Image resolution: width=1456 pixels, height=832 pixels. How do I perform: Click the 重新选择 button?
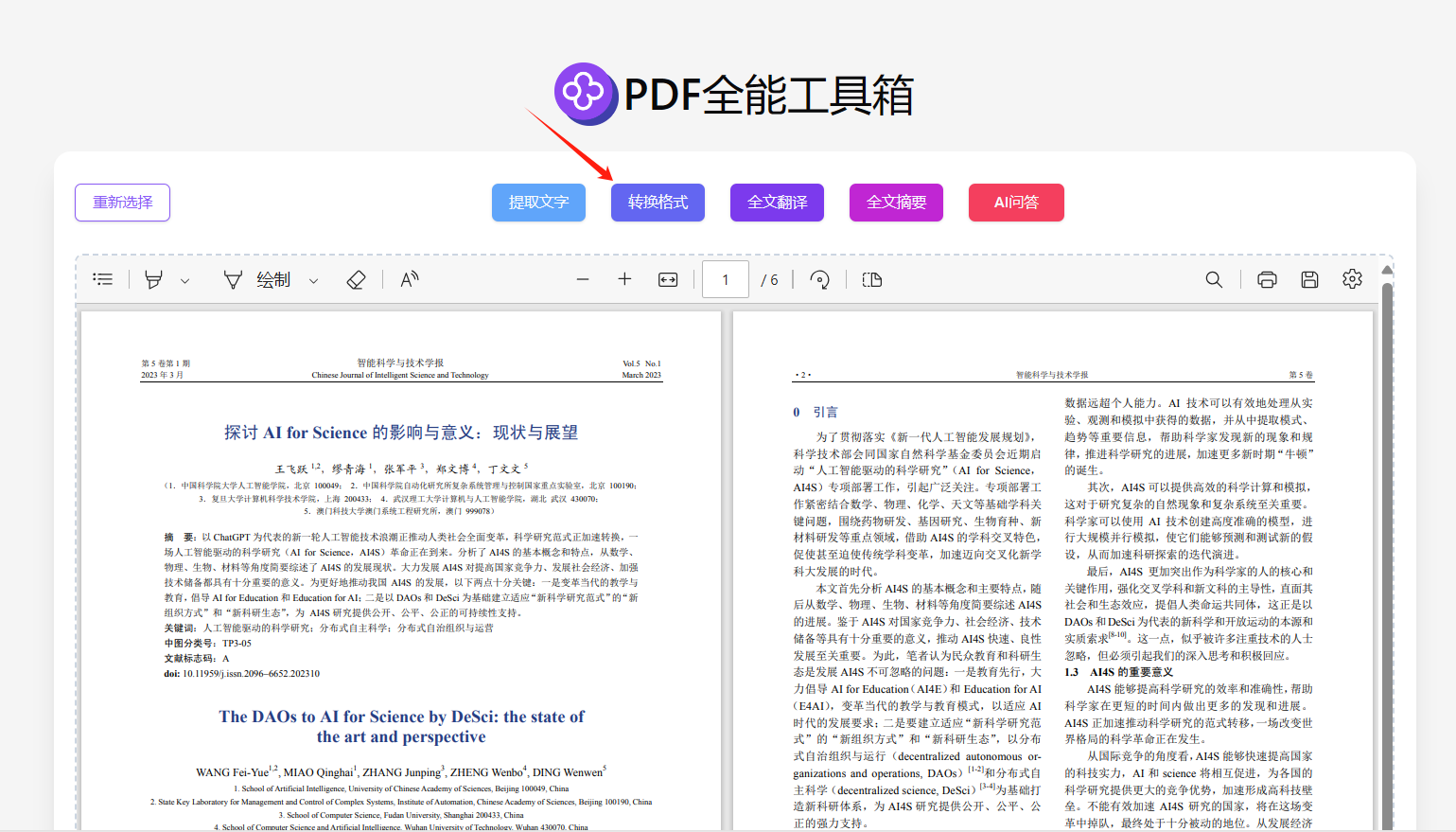click(x=122, y=203)
